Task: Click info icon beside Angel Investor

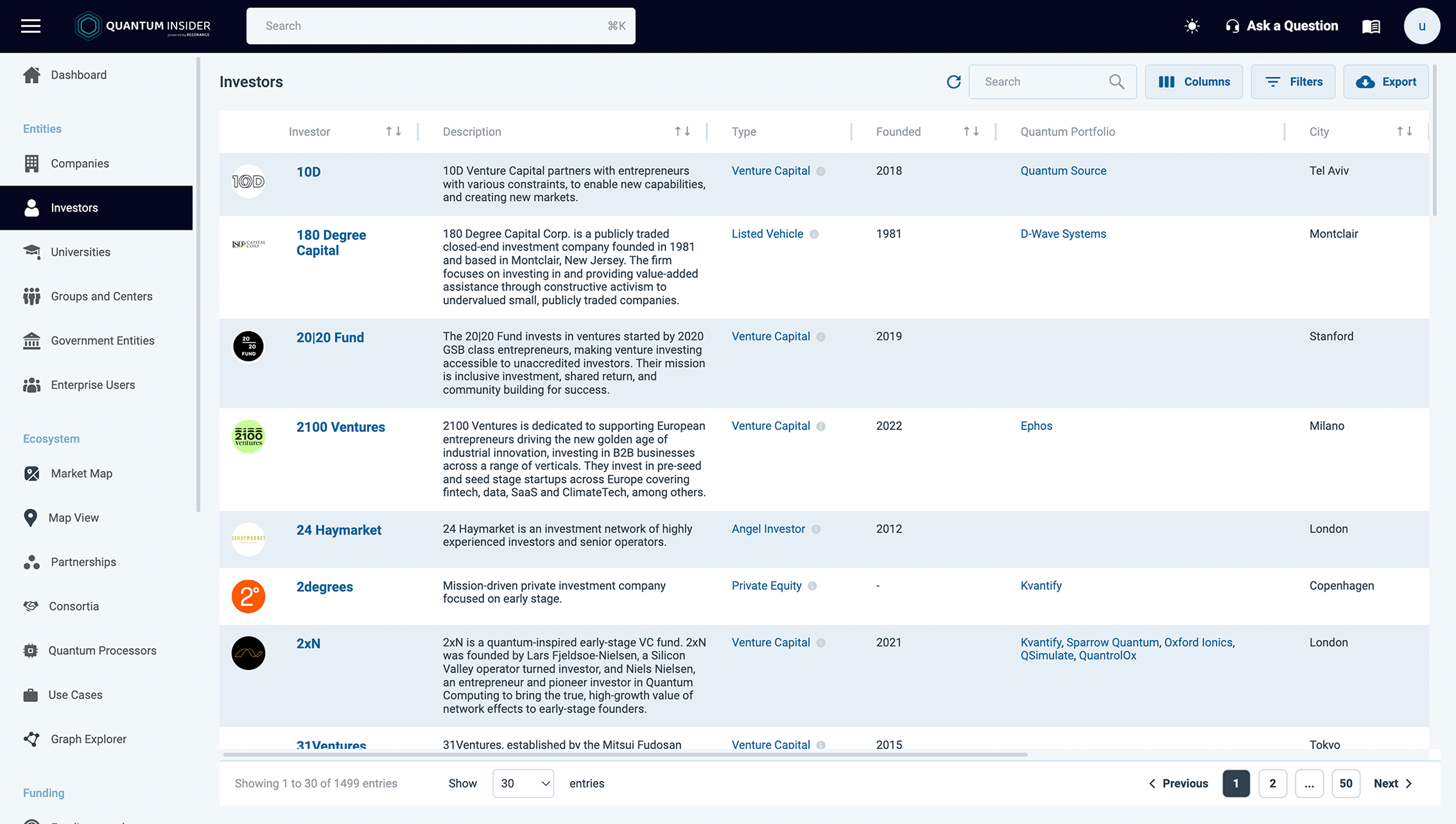Action: [816, 529]
